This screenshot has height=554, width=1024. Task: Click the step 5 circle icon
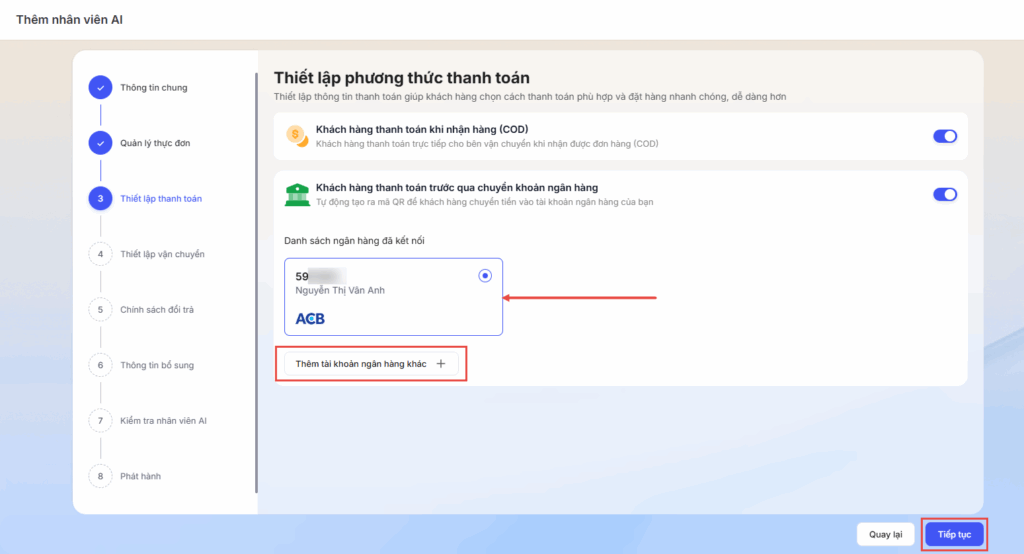coord(100,310)
